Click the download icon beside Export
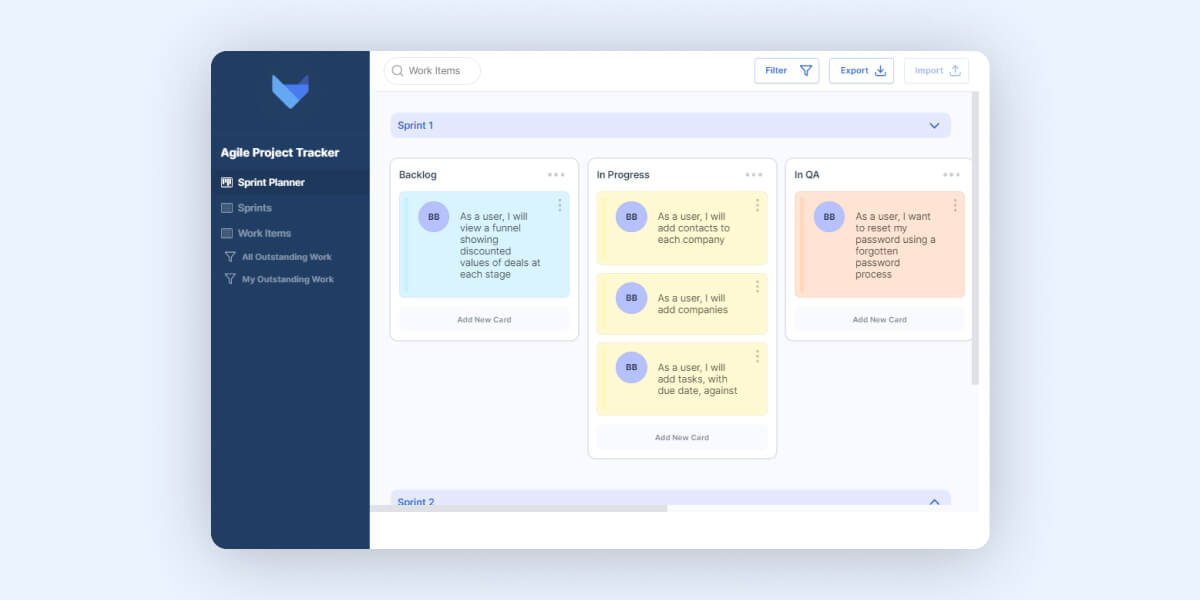Viewport: 1200px width, 600px height. click(x=879, y=71)
